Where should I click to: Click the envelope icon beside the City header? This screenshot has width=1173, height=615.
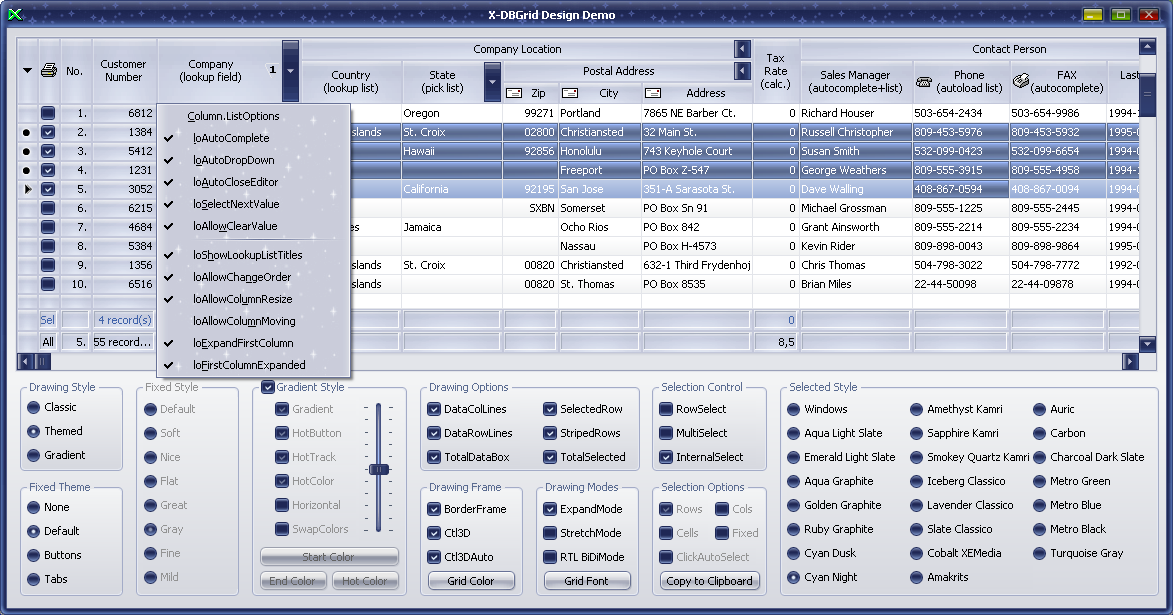click(x=569, y=93)
